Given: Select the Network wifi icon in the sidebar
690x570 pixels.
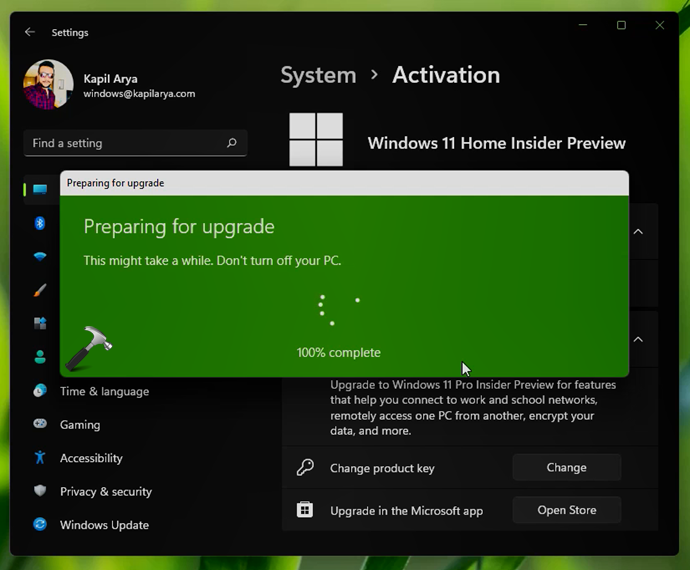Looking at the screenshot, I should pos(40,257).
